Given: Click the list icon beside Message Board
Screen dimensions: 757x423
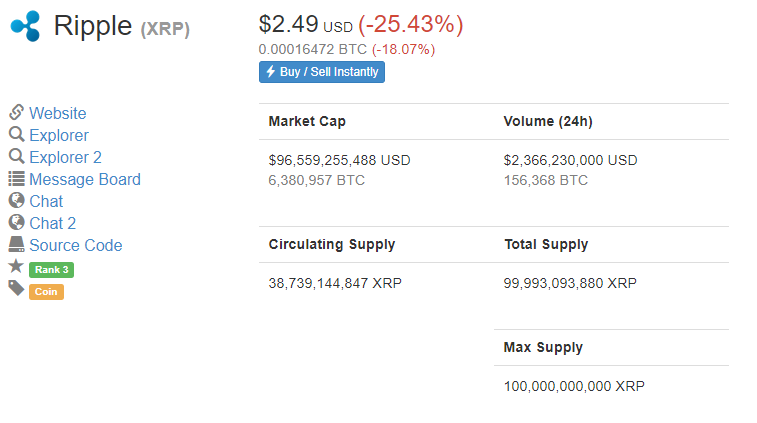Looking at the screenshot, I should point(16,179).
